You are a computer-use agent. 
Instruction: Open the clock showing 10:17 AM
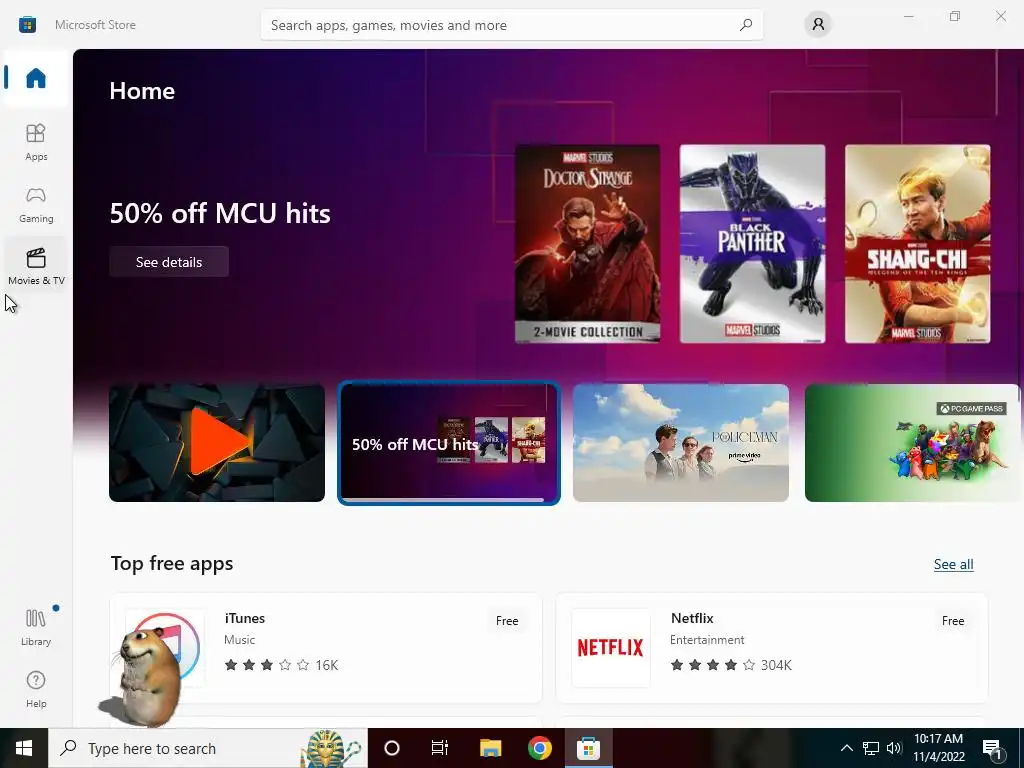tap(938, 748)
